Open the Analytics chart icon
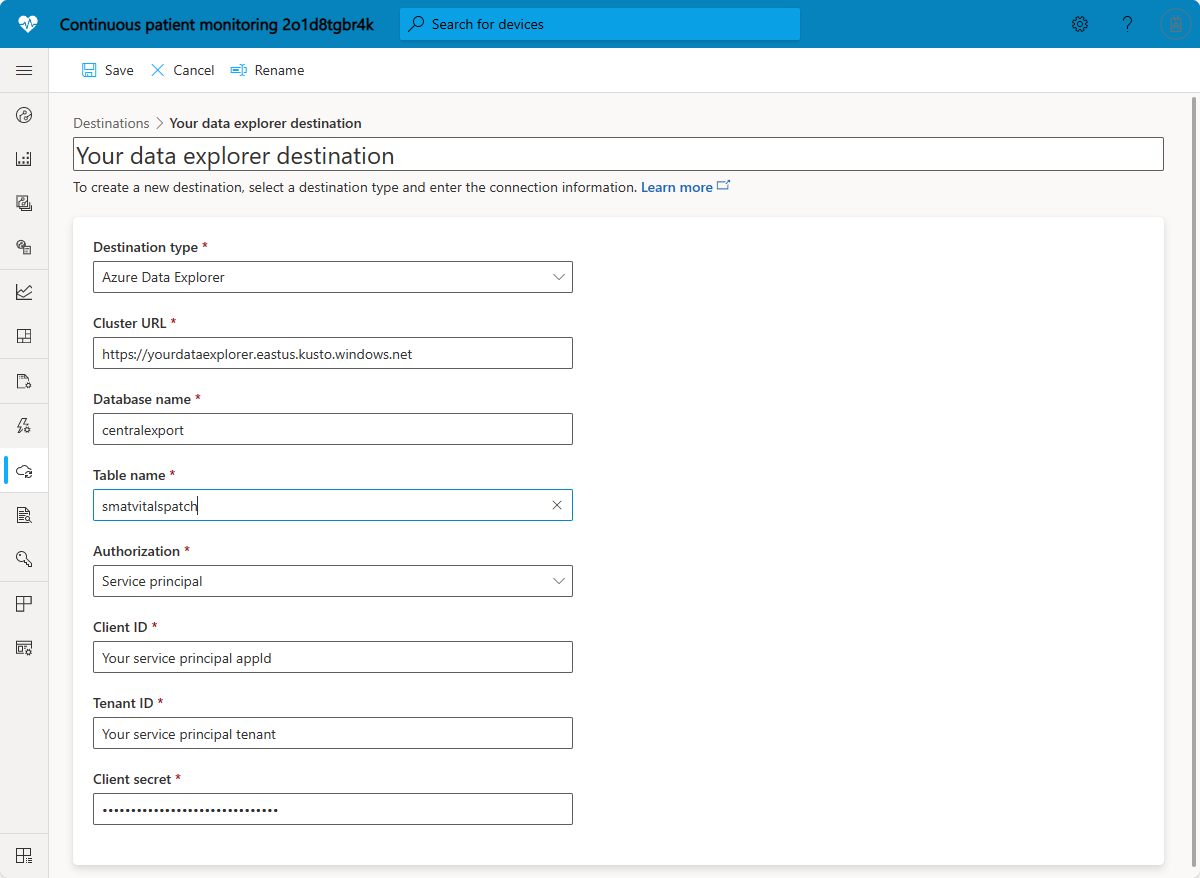This screenshot has width=1200, height=878. pos(24,291)
